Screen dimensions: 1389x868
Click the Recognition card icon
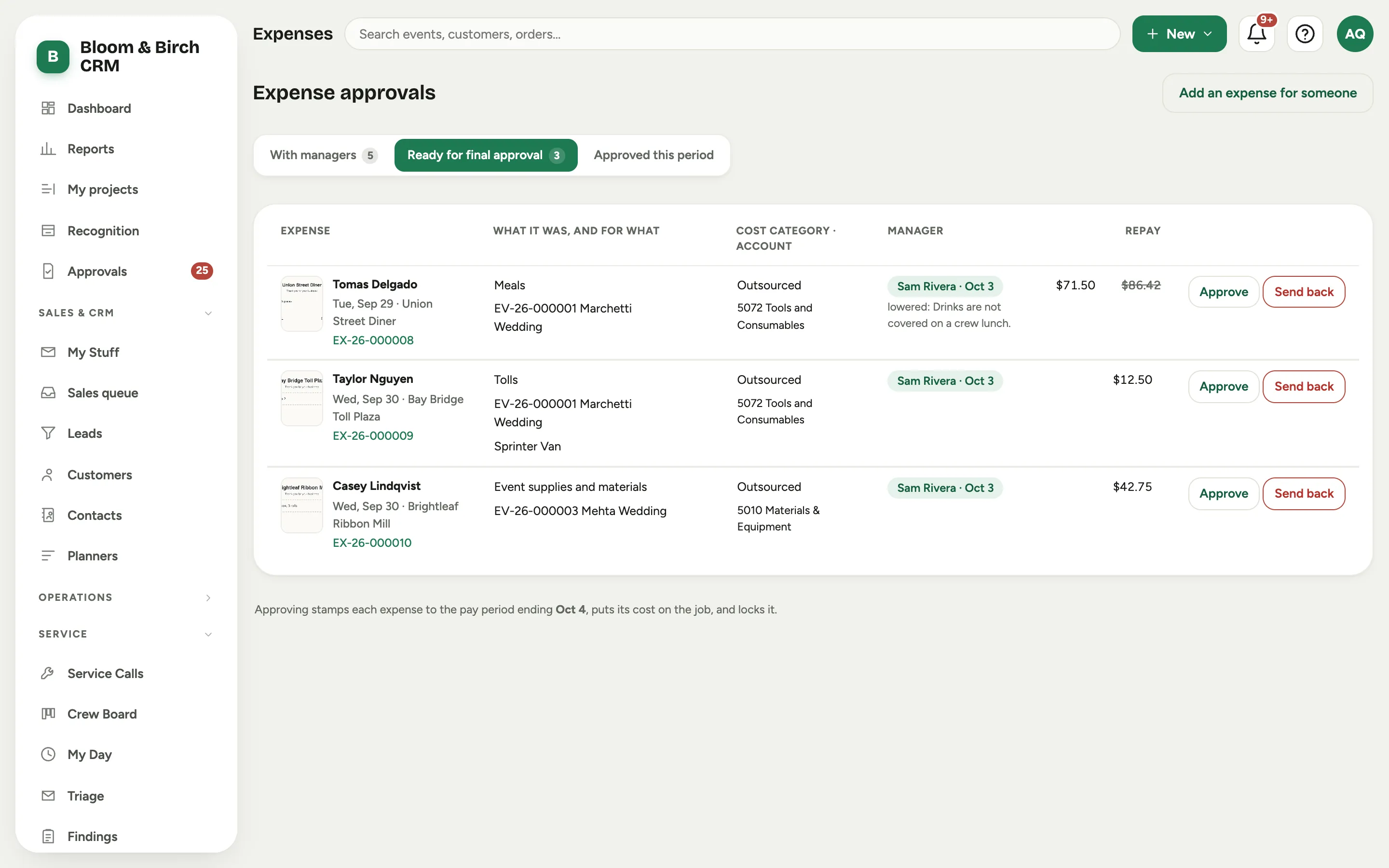click(48, 230)
